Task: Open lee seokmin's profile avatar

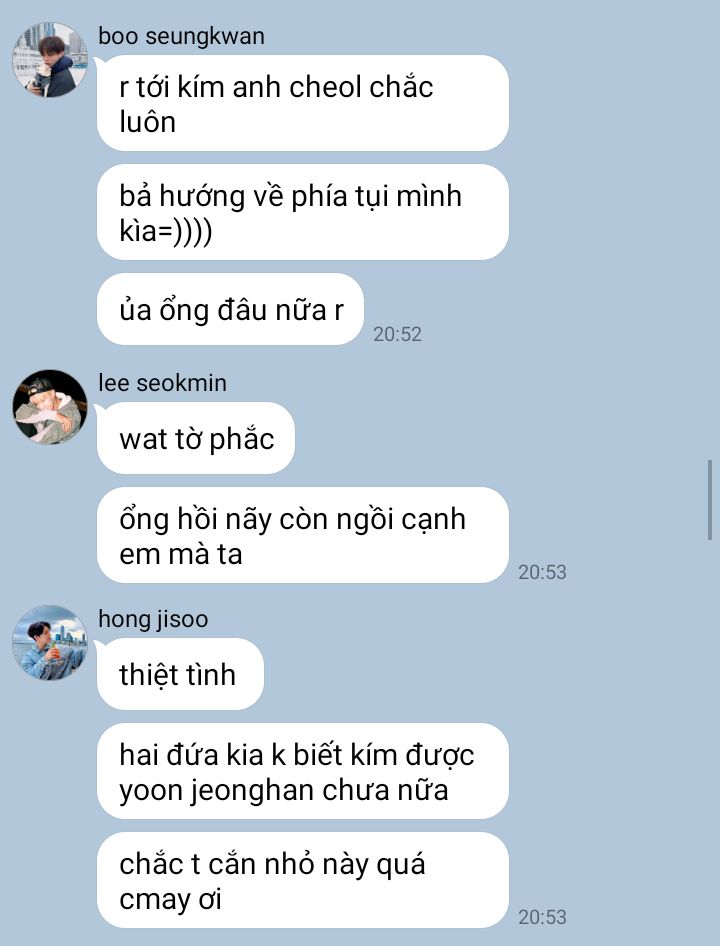Action: (50, 407)
